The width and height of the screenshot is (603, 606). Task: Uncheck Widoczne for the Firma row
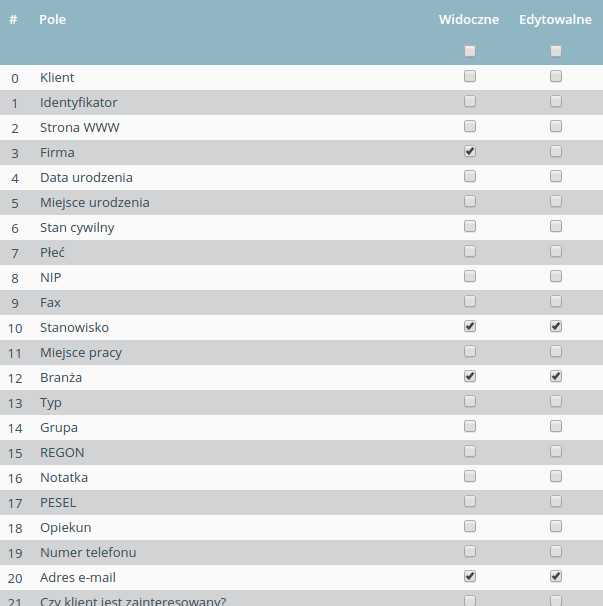[x=470, y=151]
